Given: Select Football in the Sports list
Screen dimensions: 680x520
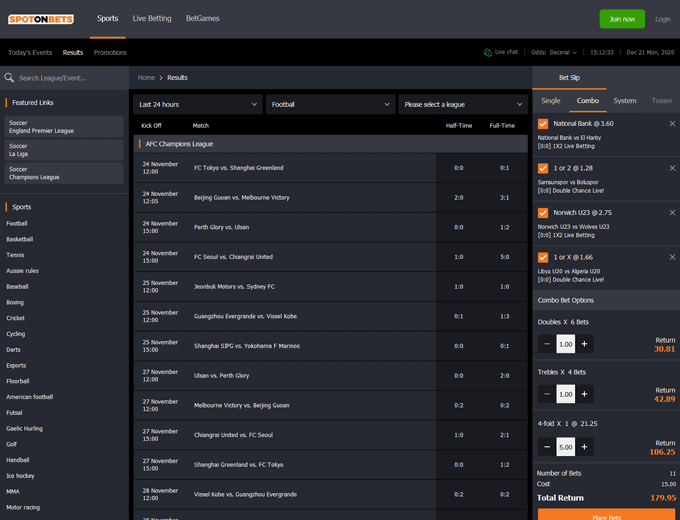Looking at the screenshot, I should 17,223.
